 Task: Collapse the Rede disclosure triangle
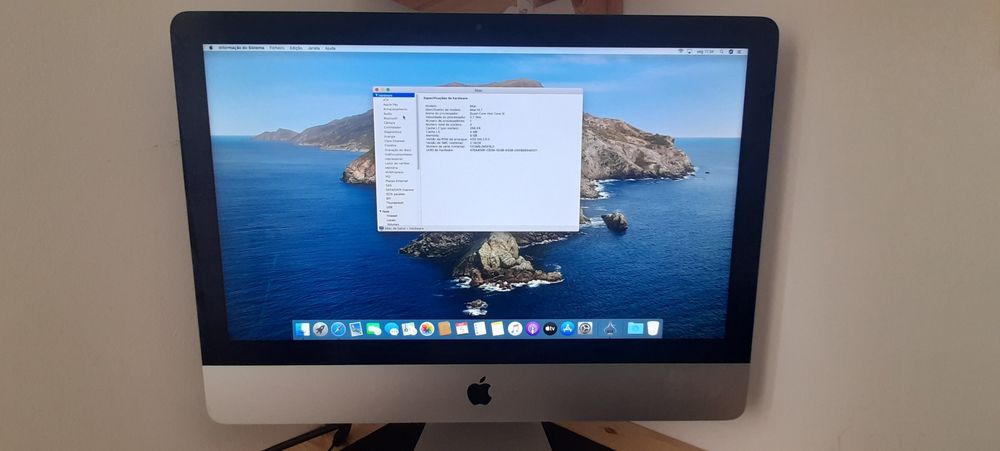pyautogui.click(x=380, y=211)
